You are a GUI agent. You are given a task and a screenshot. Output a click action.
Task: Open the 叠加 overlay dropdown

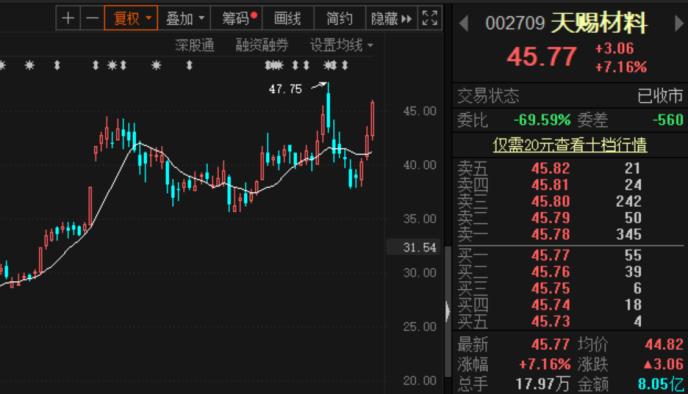pos(185,18)
